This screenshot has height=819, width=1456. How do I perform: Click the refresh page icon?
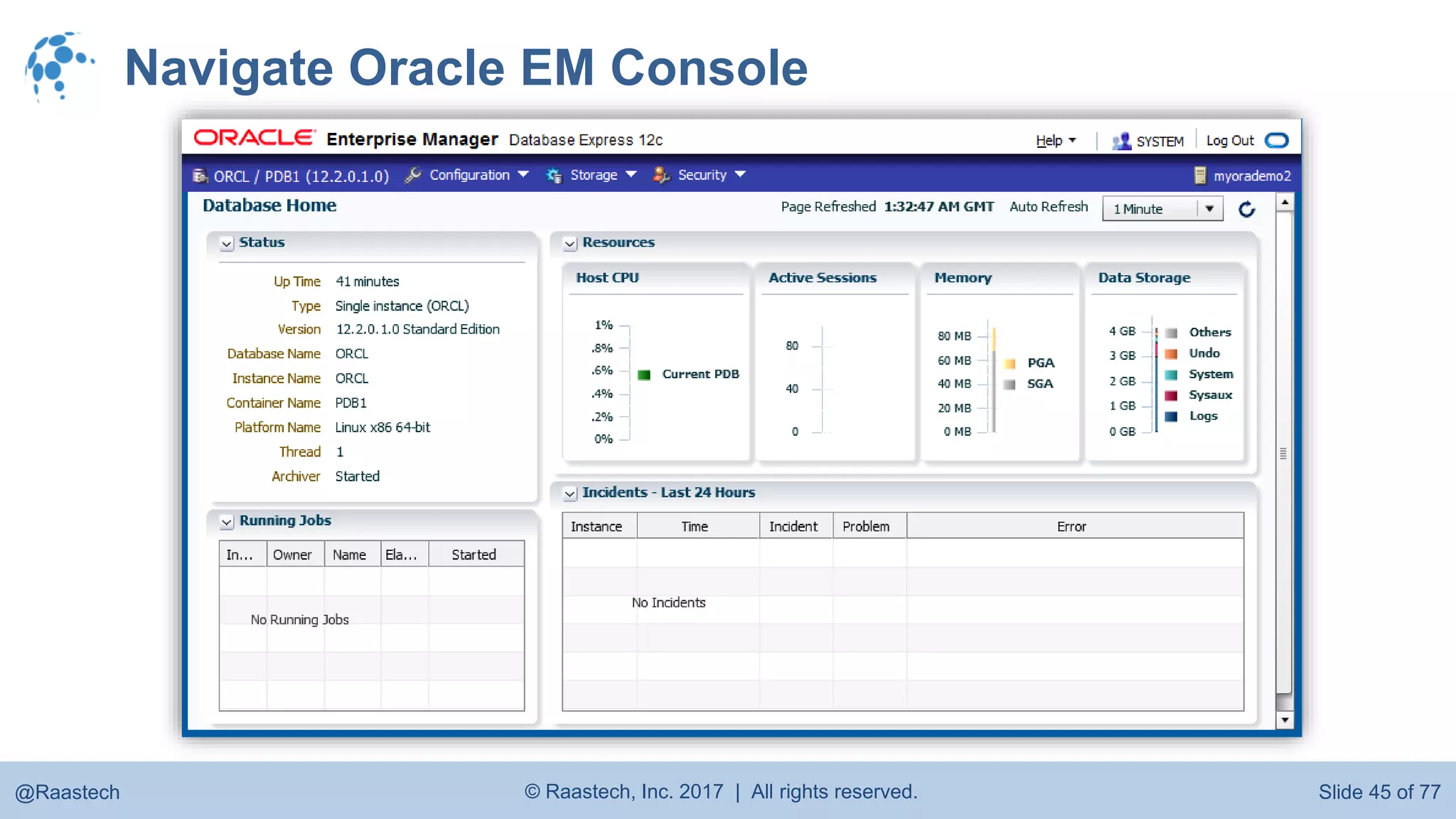pos(1247,210)
